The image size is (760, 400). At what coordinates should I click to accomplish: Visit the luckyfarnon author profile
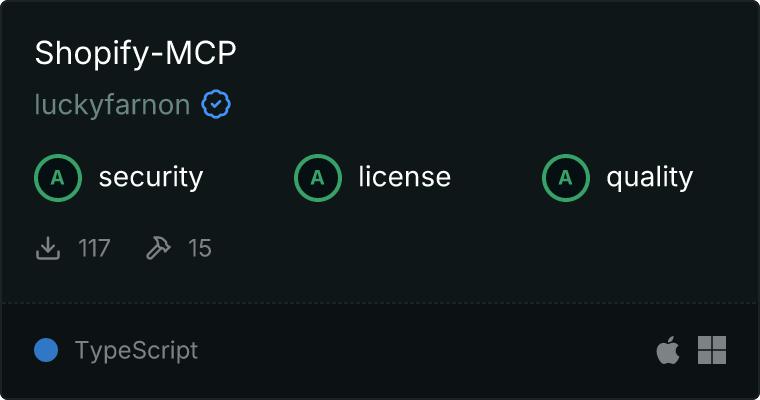(112, 105)
